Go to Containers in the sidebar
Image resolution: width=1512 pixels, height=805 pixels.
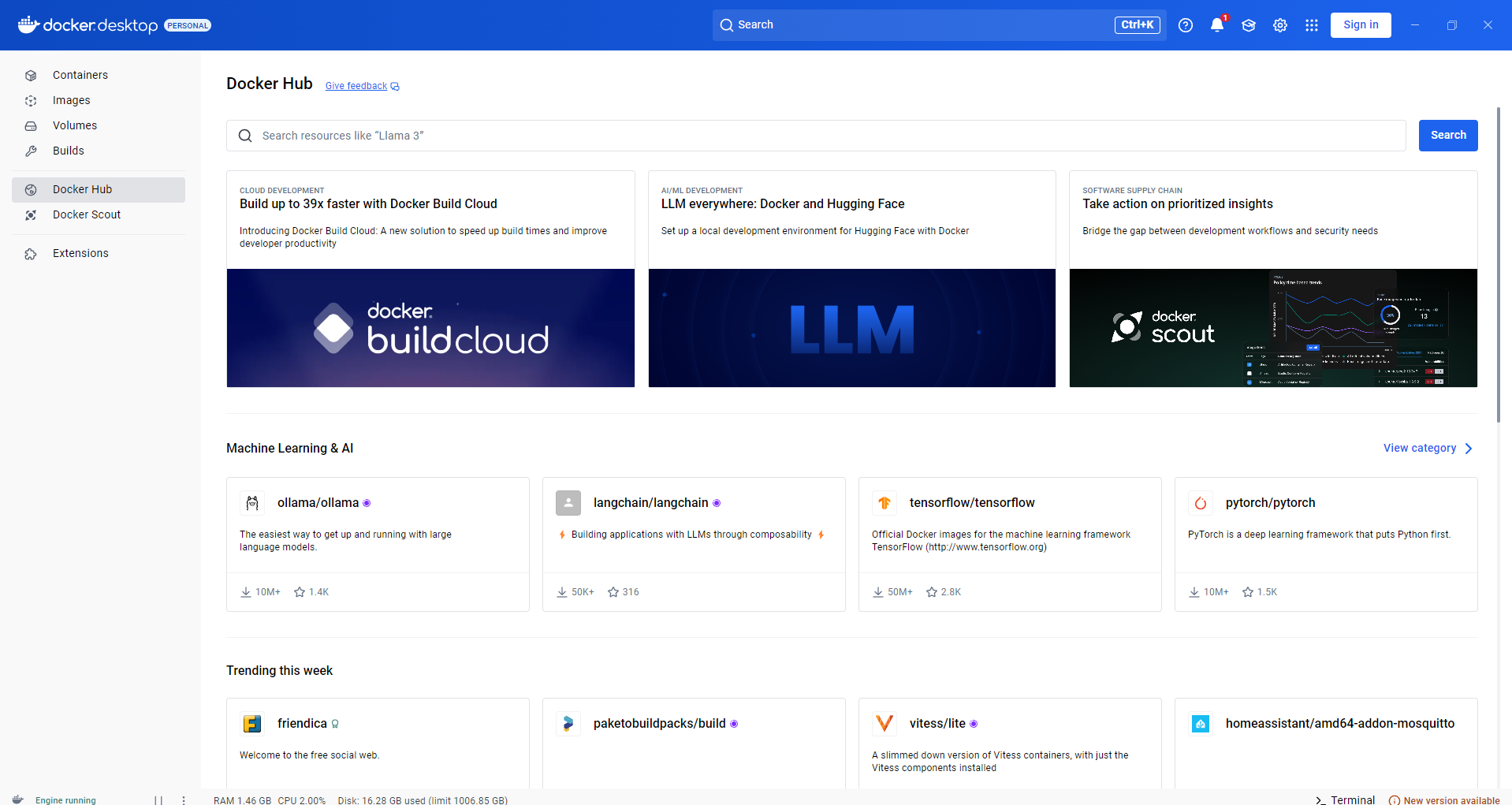tap(80, 75)
